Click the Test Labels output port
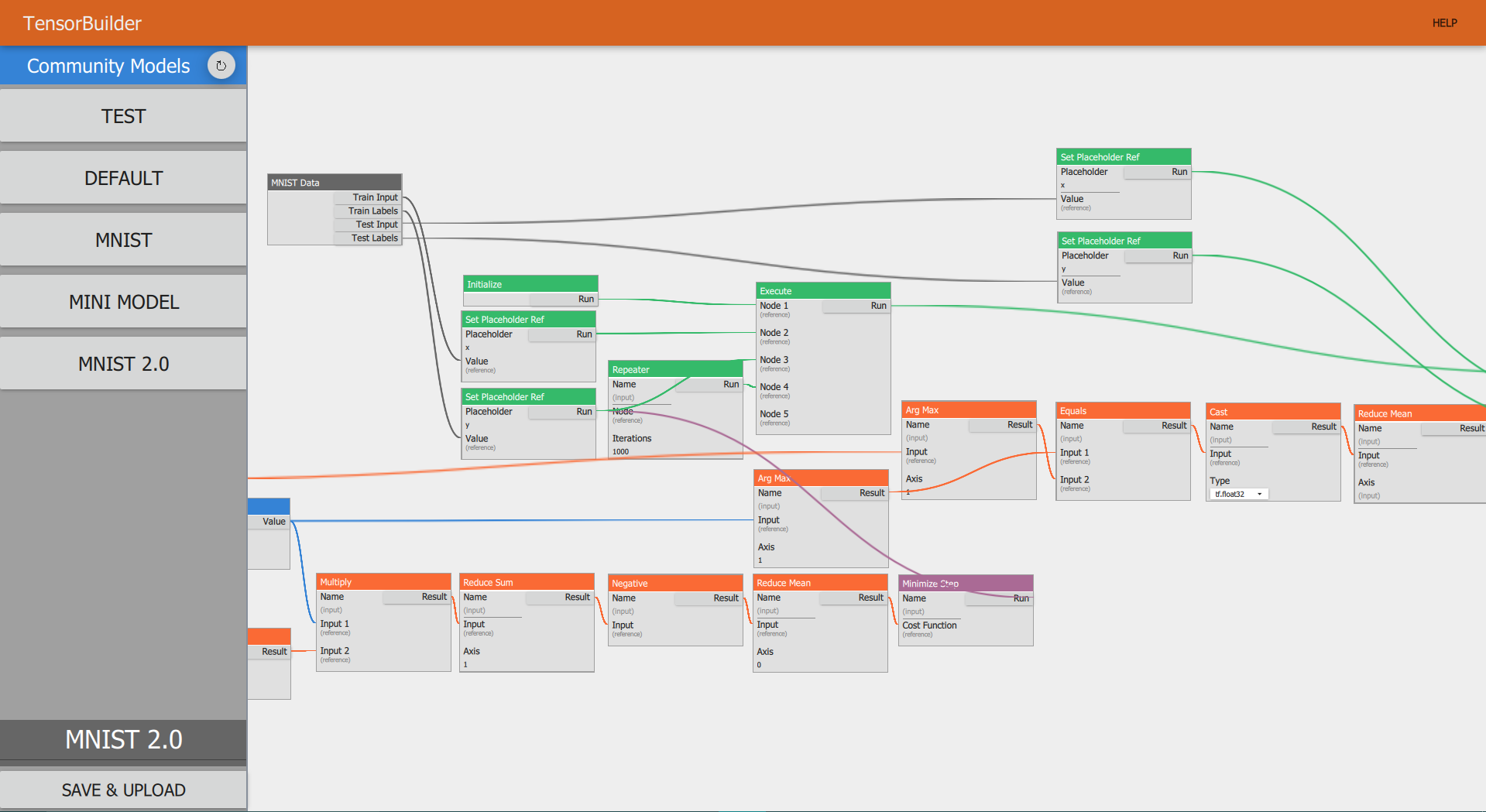 (x=368, y=238)
